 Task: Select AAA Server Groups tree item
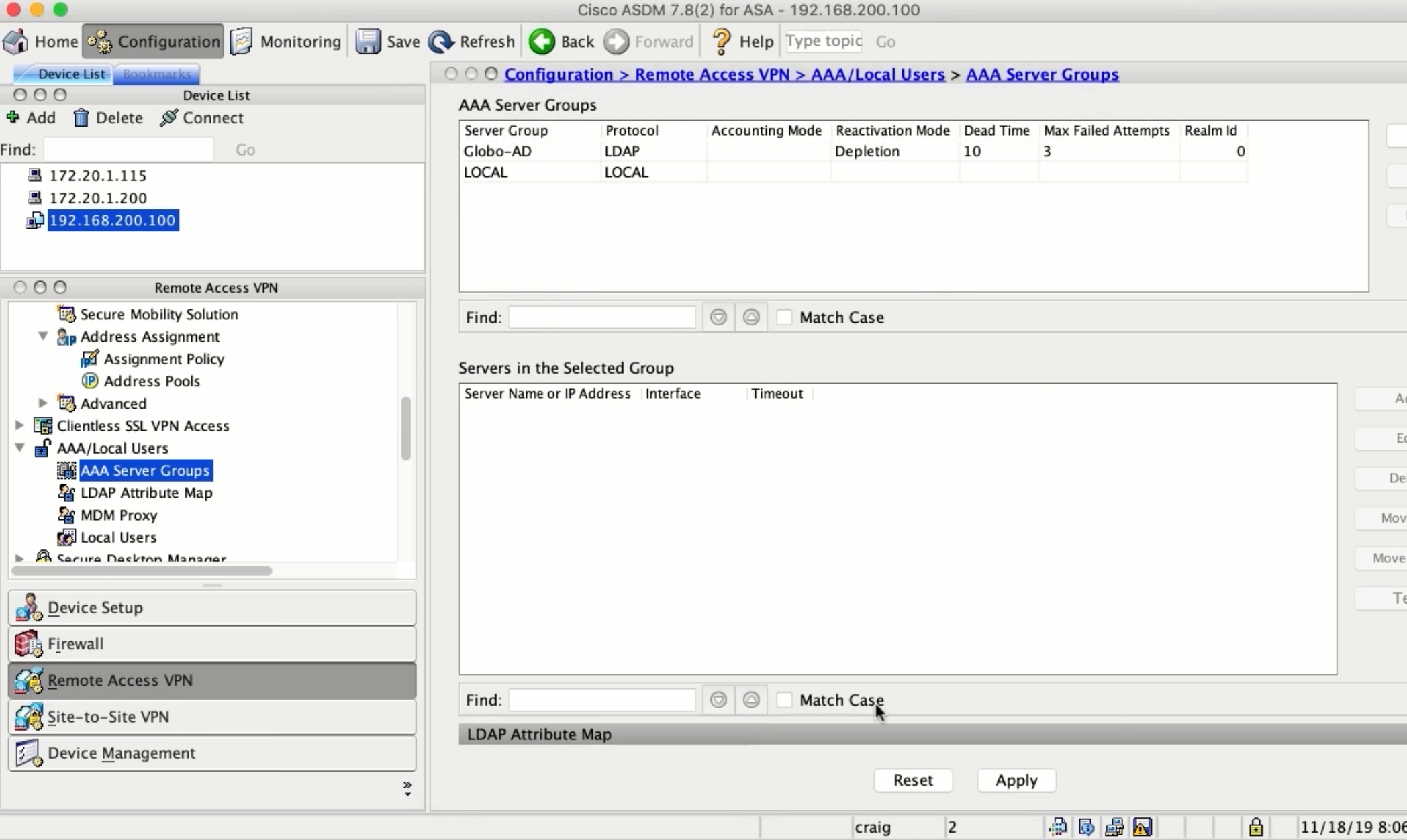145,470
